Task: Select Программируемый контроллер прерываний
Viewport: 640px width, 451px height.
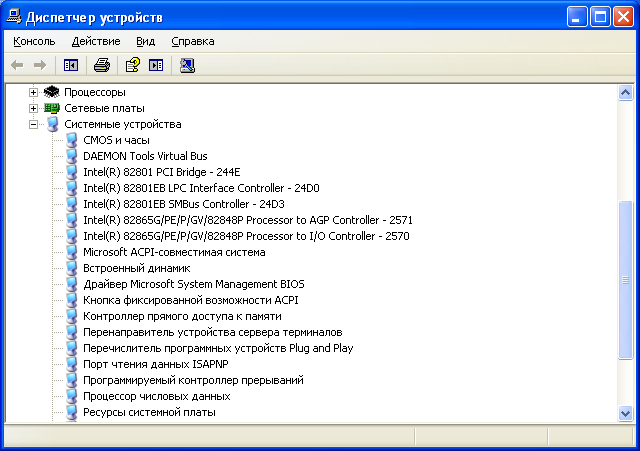Action: (x=193, y=380)
